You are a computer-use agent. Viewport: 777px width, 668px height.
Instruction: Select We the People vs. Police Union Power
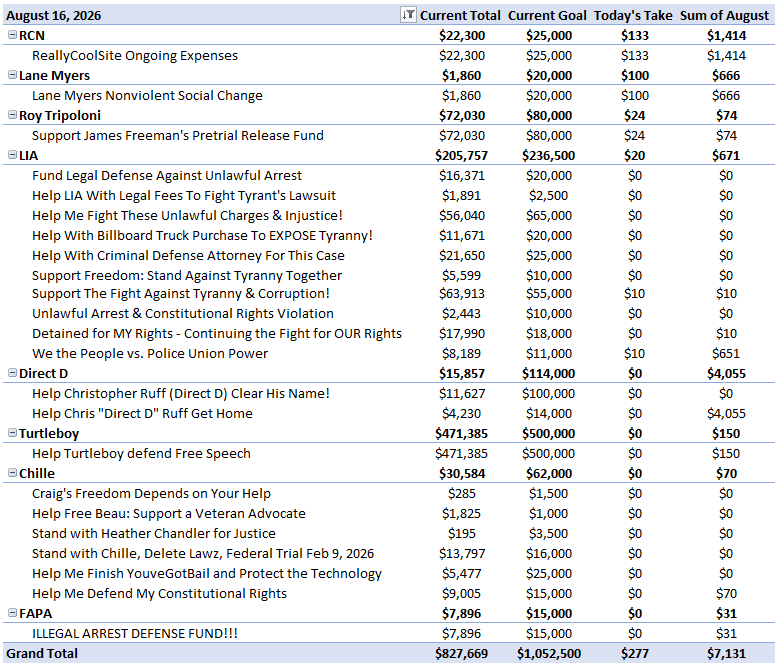click(x=150, y=353)
